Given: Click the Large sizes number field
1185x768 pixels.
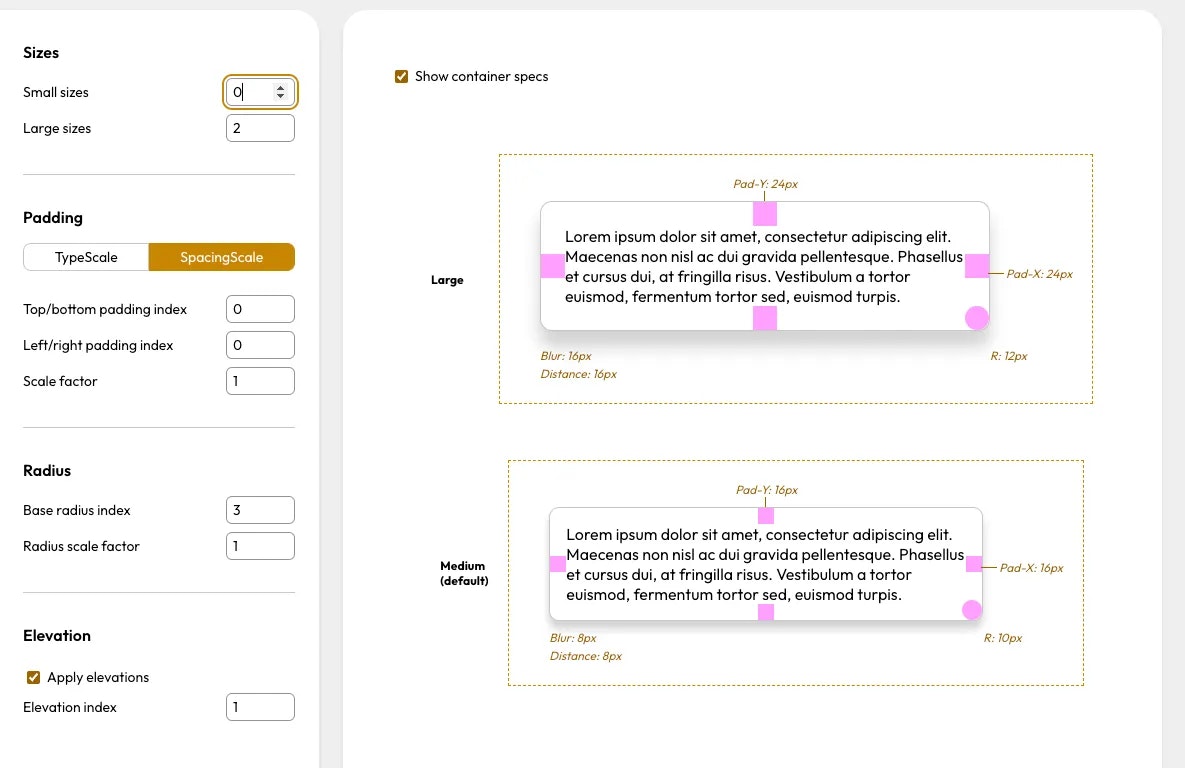Looking at the screenshot, I should click(260, 128).
